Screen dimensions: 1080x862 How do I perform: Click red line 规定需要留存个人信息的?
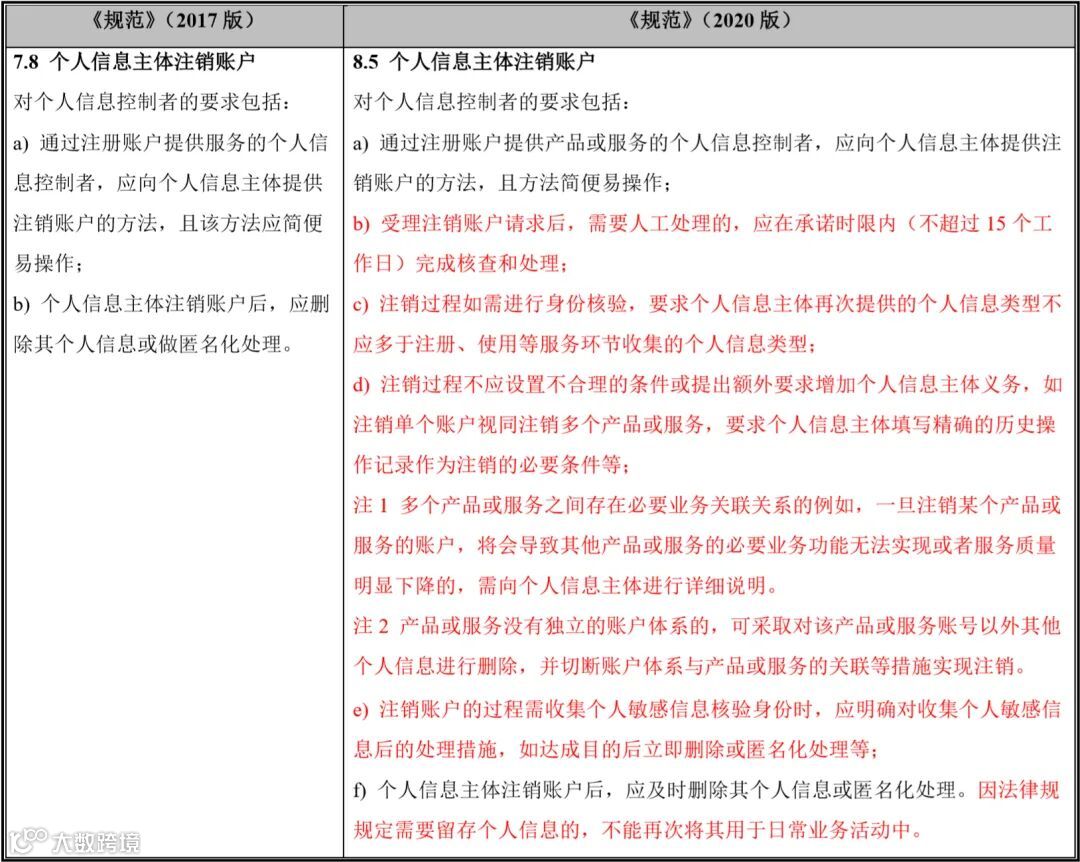(638, 830)
